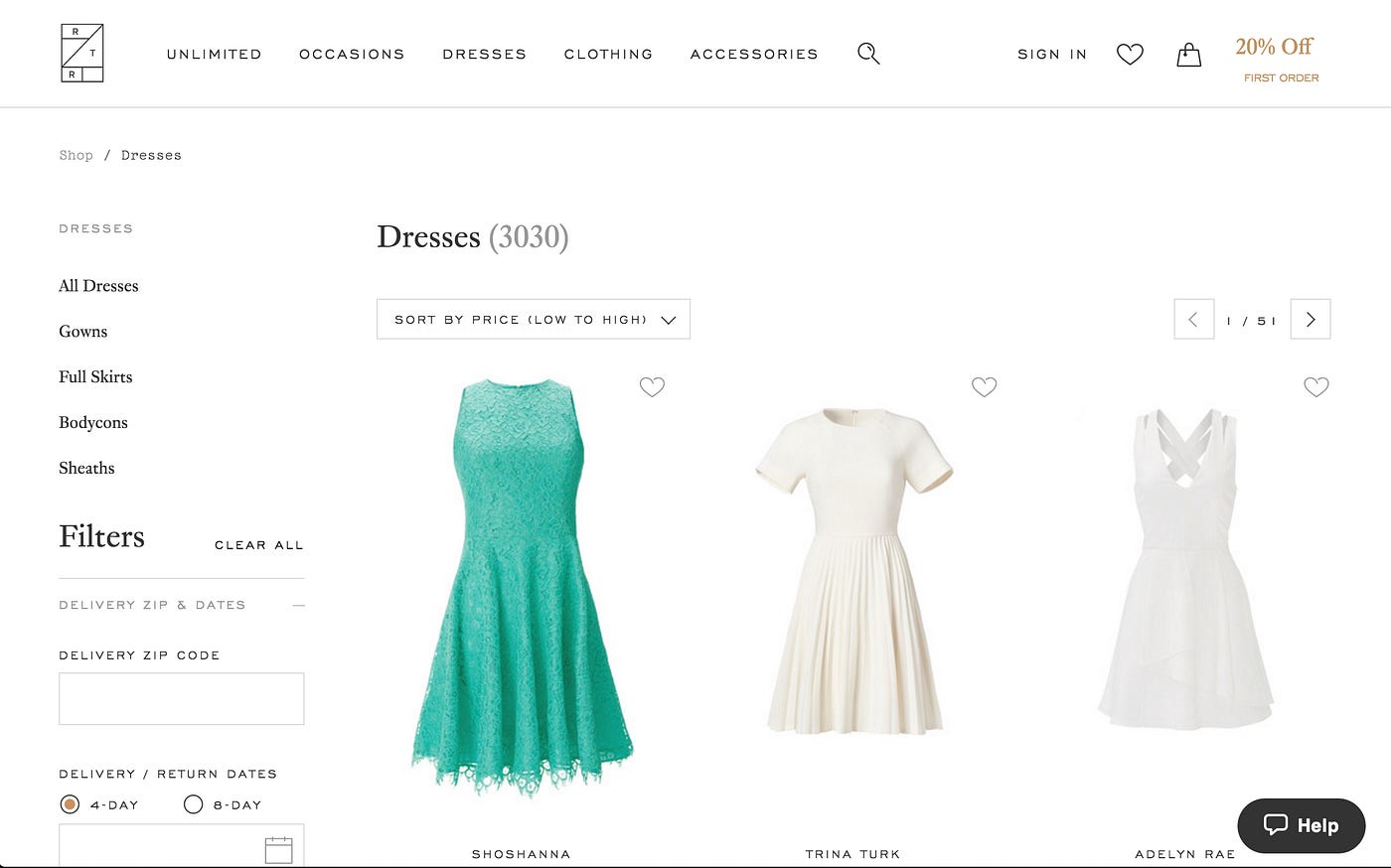Select the Gowns category link
Viewport: 1391px width, 868px height.
point(82,331)
